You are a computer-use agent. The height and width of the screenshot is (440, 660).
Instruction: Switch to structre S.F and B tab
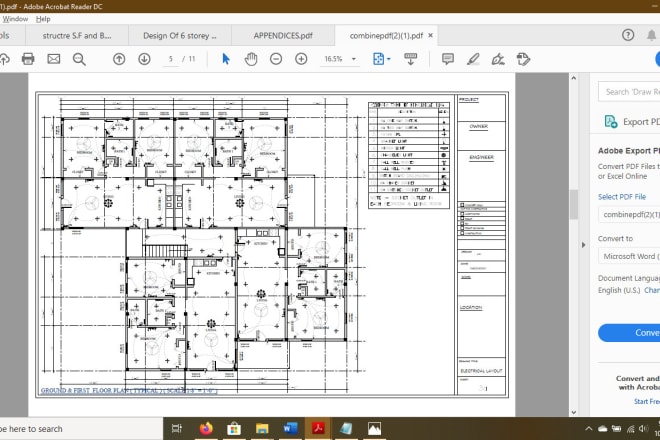coord(77,36)
